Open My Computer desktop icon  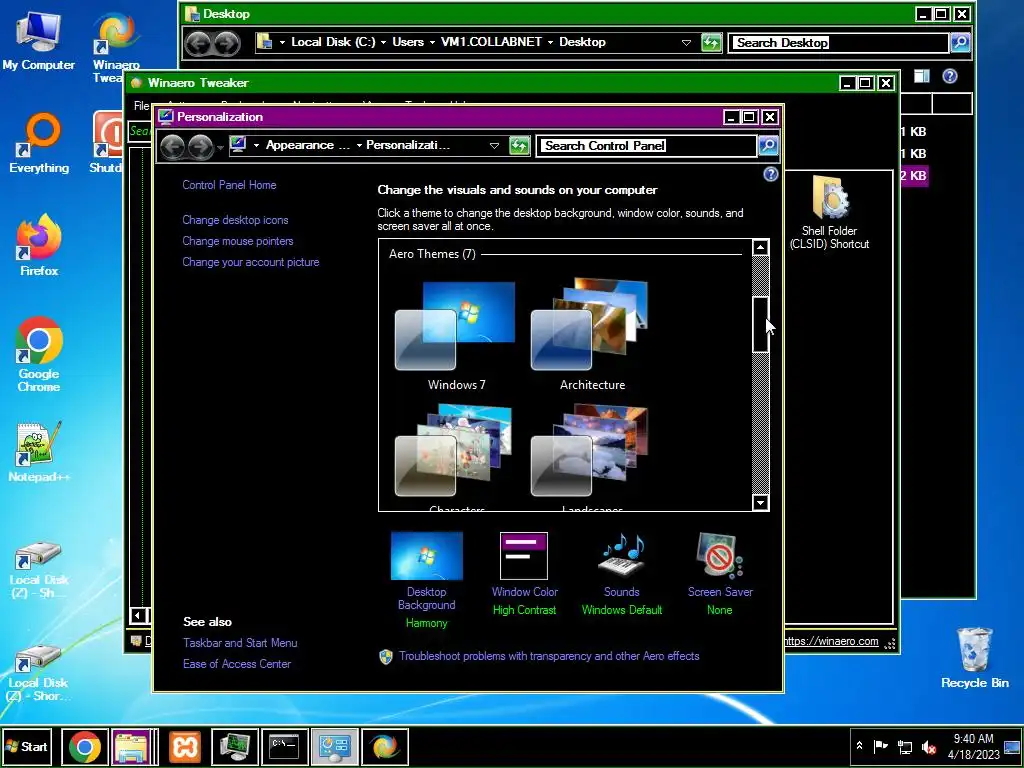(x=39, y=42)
